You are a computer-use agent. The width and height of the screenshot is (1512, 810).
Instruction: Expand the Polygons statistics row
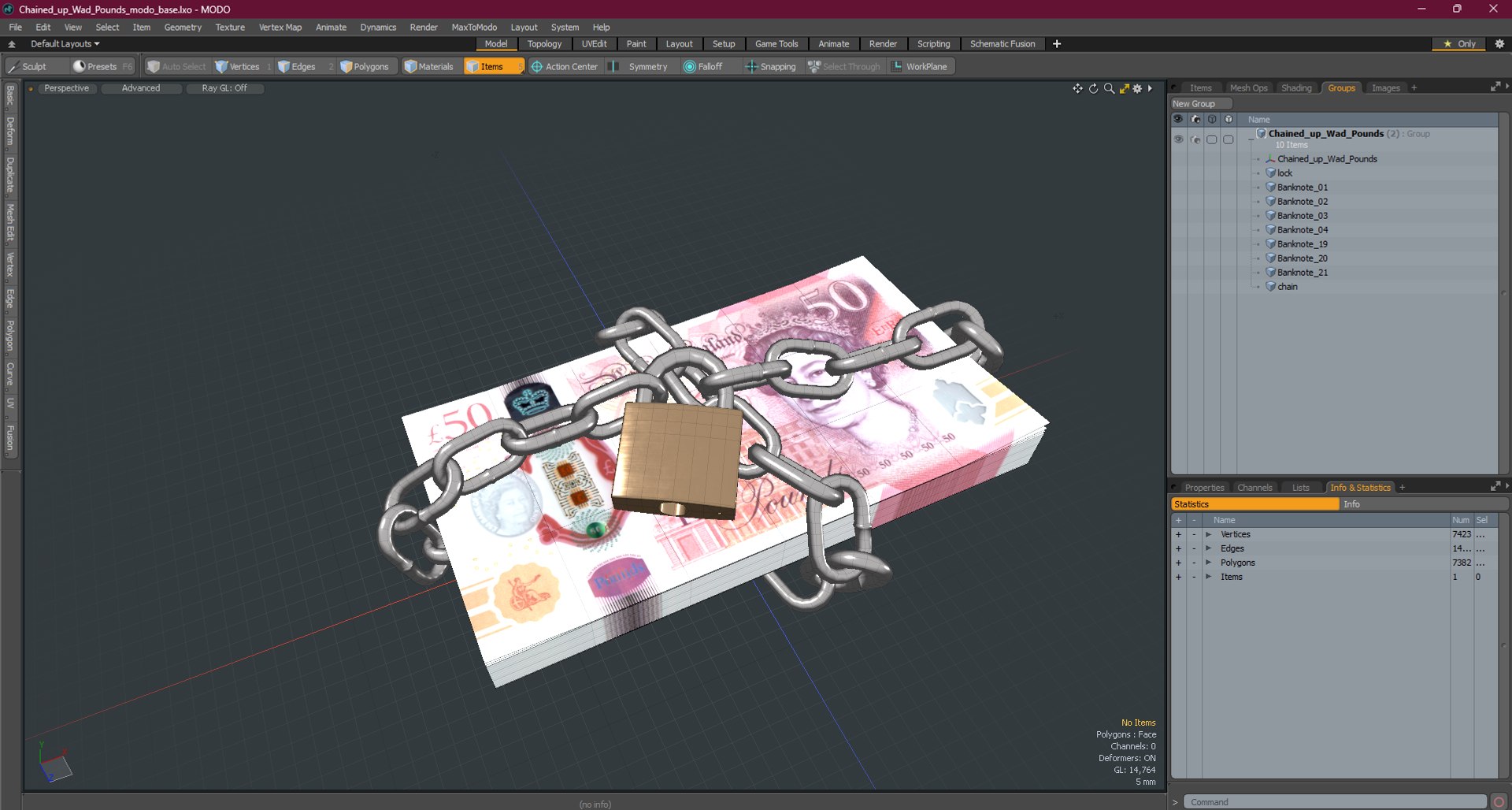[x=1208, y=563]
